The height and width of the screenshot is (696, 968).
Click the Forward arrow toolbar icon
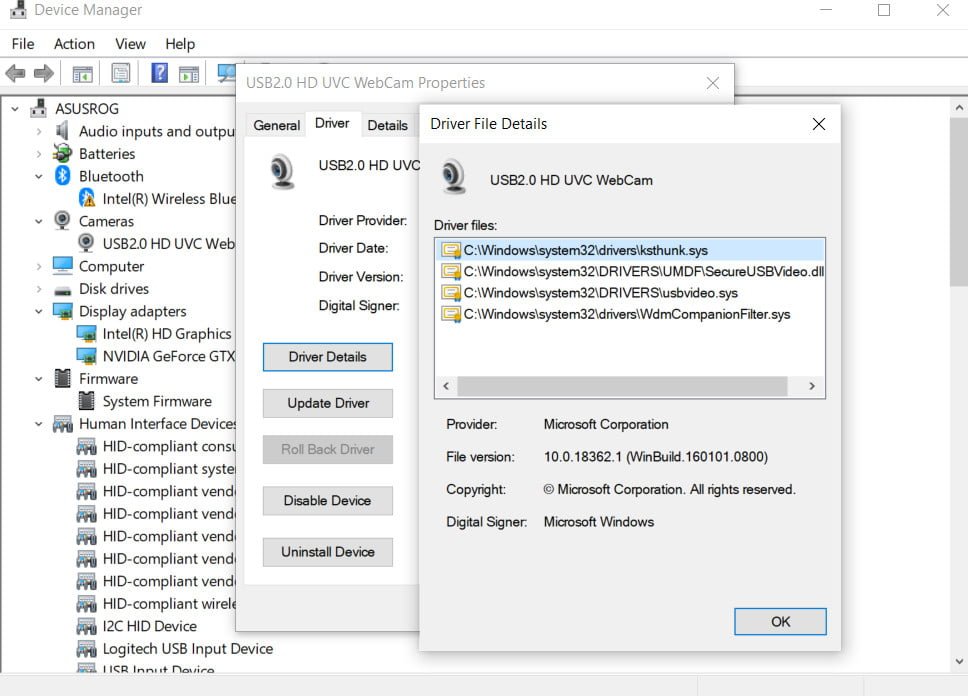click(x=43, y=73)
